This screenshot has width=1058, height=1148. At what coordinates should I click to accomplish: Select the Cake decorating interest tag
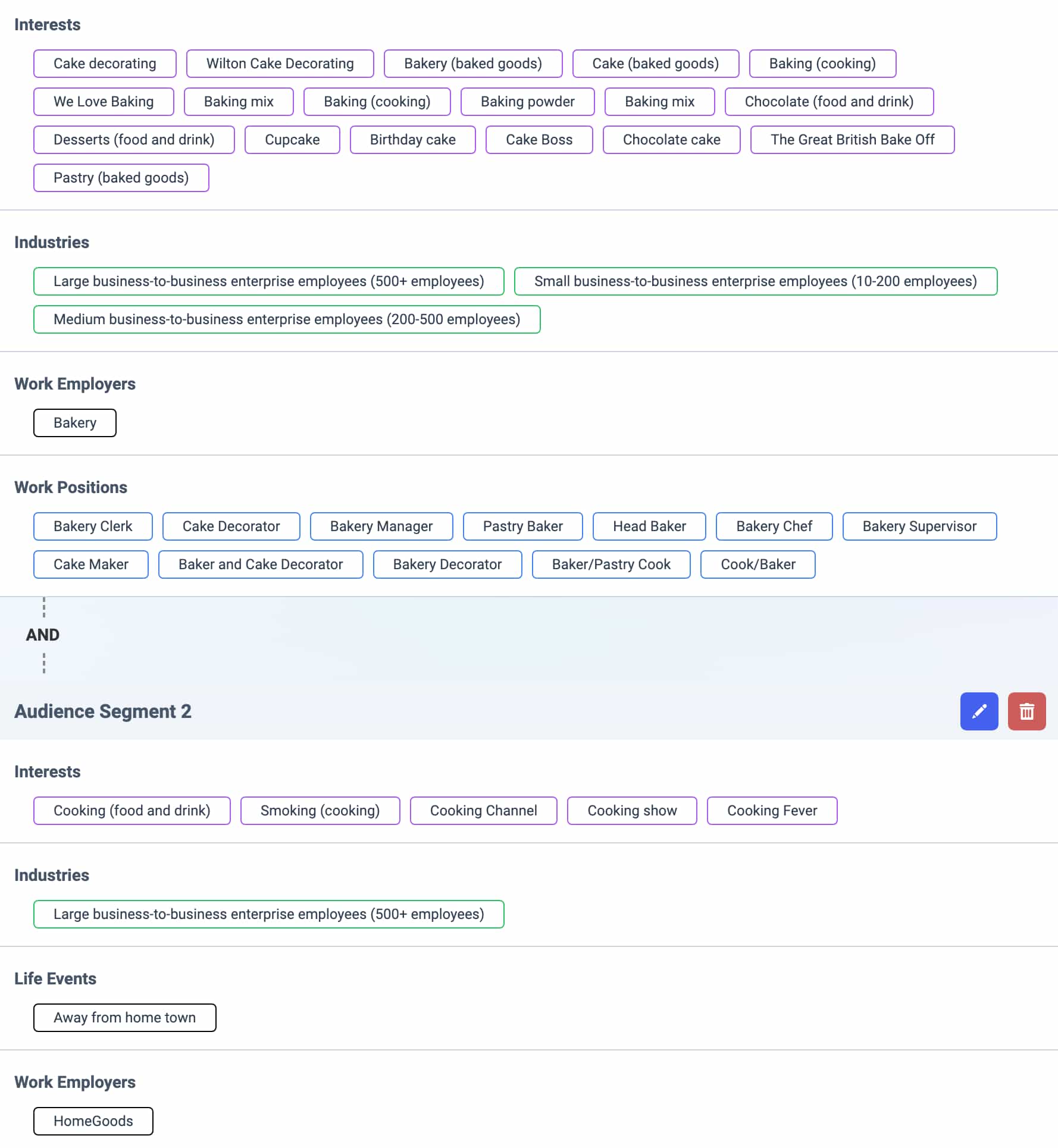[x=105, y=64]
